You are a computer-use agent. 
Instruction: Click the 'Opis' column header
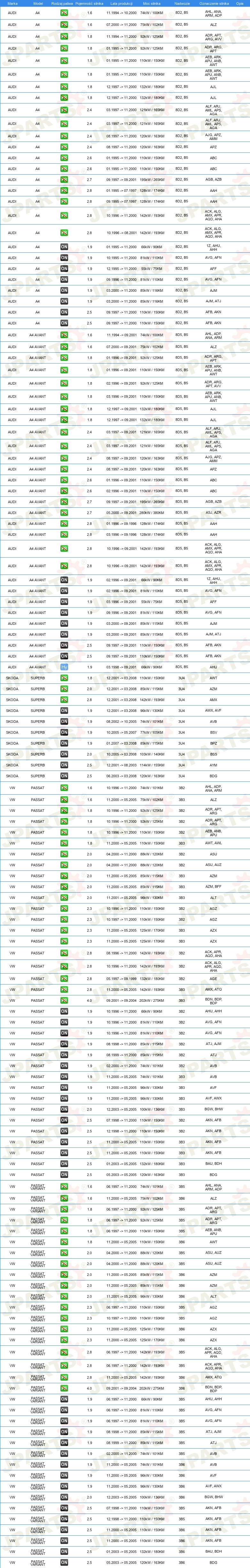[240, 3]
